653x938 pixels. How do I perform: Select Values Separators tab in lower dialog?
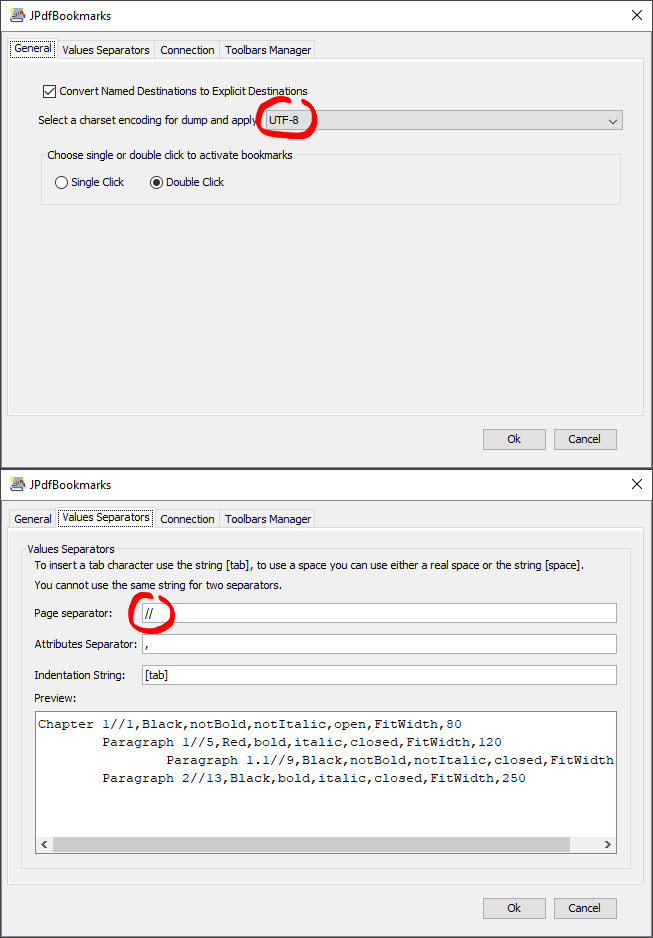106,517
